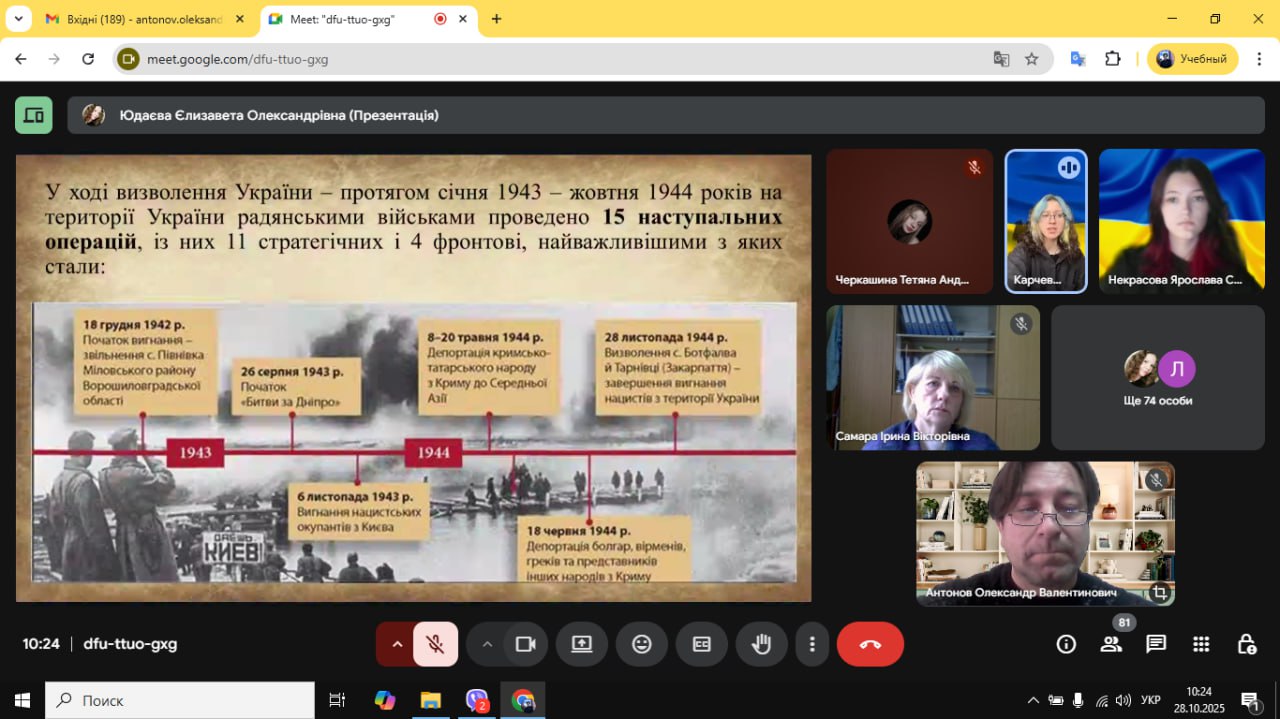Viewport: 1280px width, 719px height.
Task: Unmute the microphone
Action: [435, 644]
